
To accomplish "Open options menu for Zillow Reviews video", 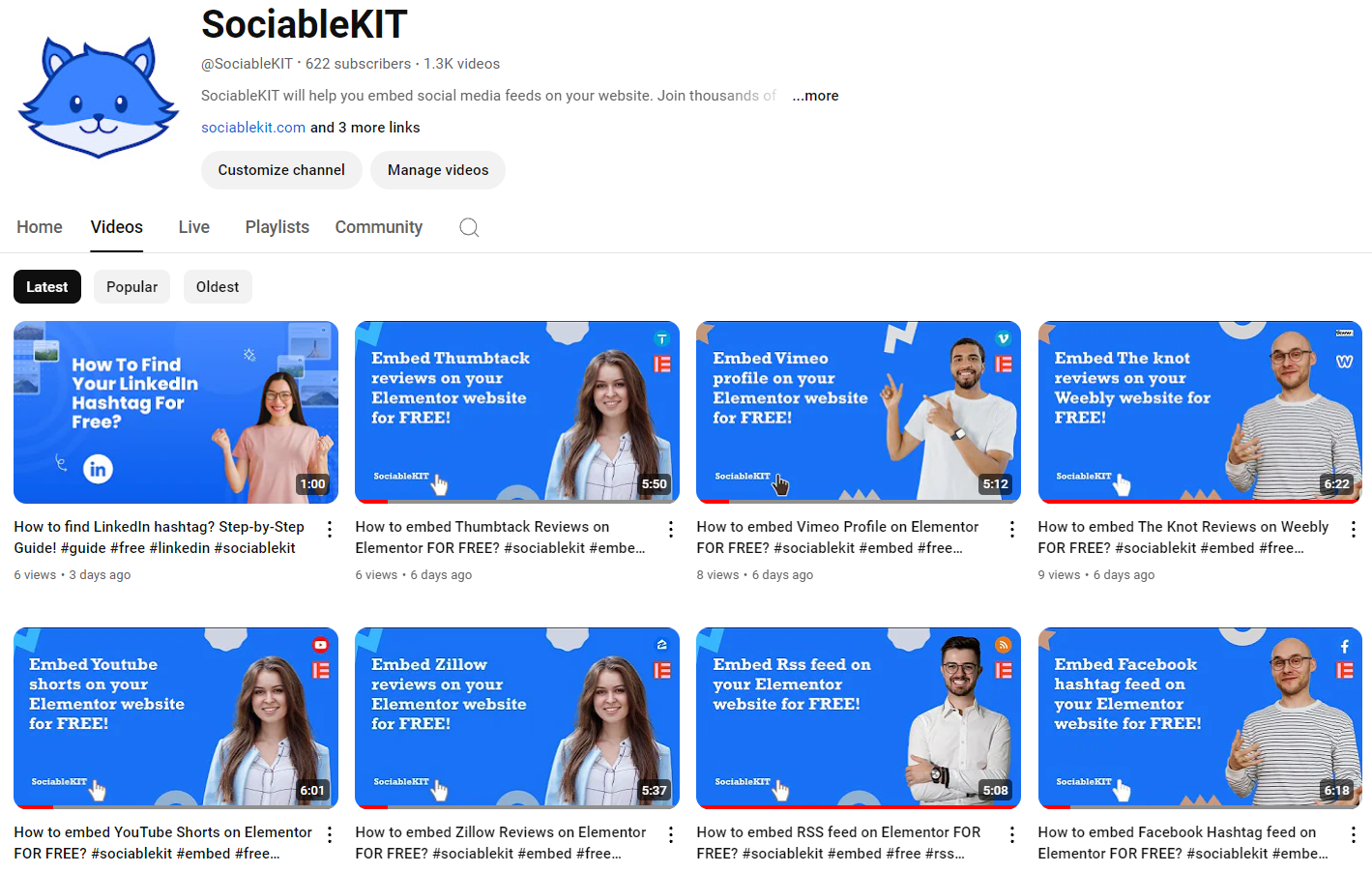I will click(671, 834).
